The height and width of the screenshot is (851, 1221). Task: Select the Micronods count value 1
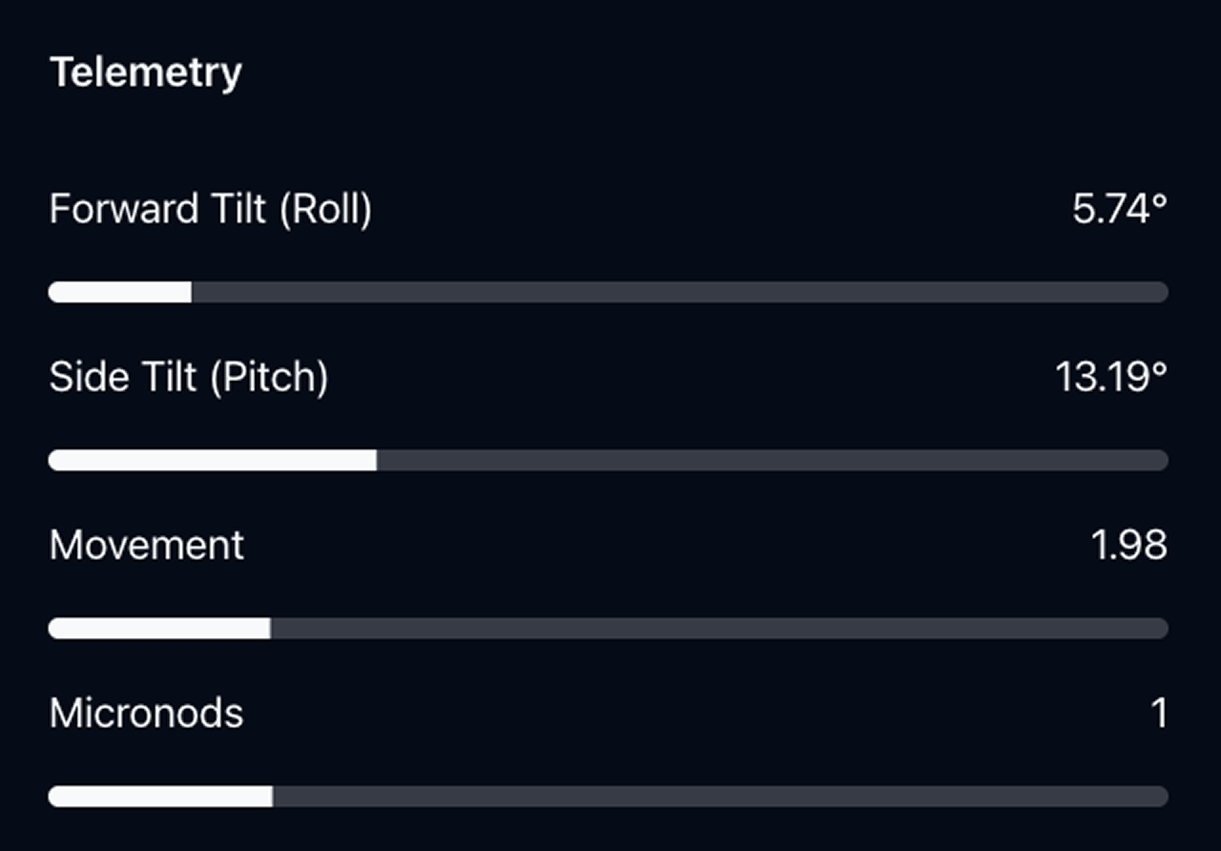(1158, 714)
